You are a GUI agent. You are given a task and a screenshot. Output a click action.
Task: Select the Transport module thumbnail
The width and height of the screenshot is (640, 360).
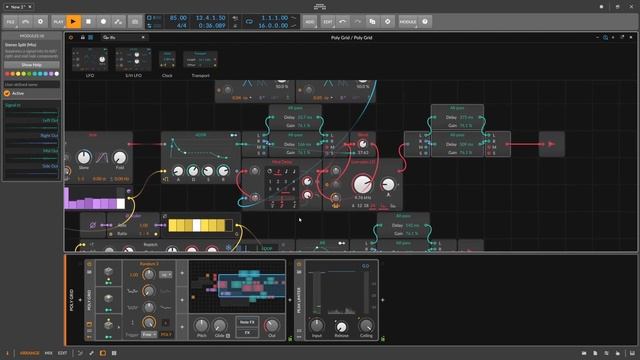click(x=200, y=60)
